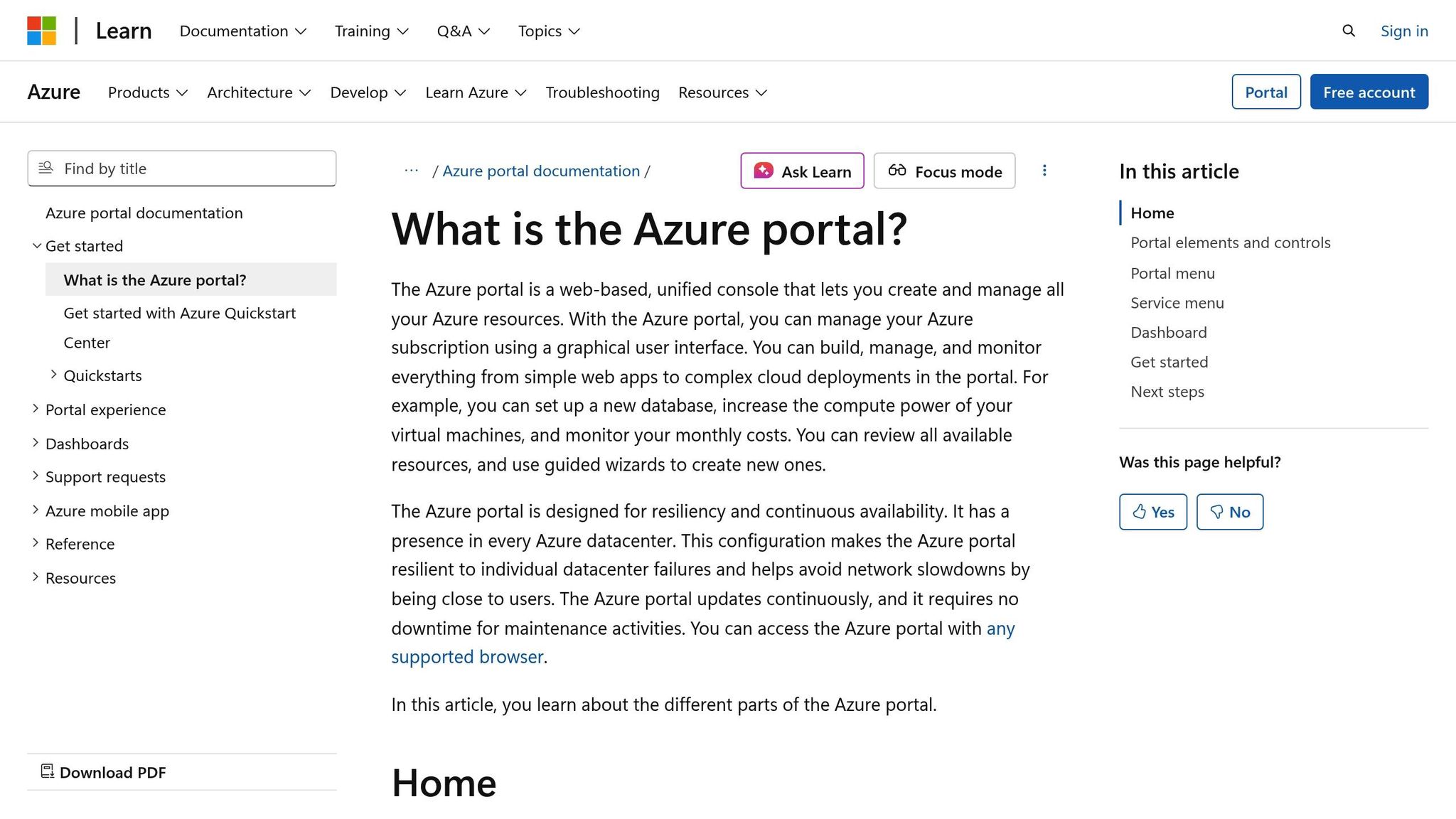Open the more actions ellipsis menu
This screenshot has width=1456, height=819.
1044,171
